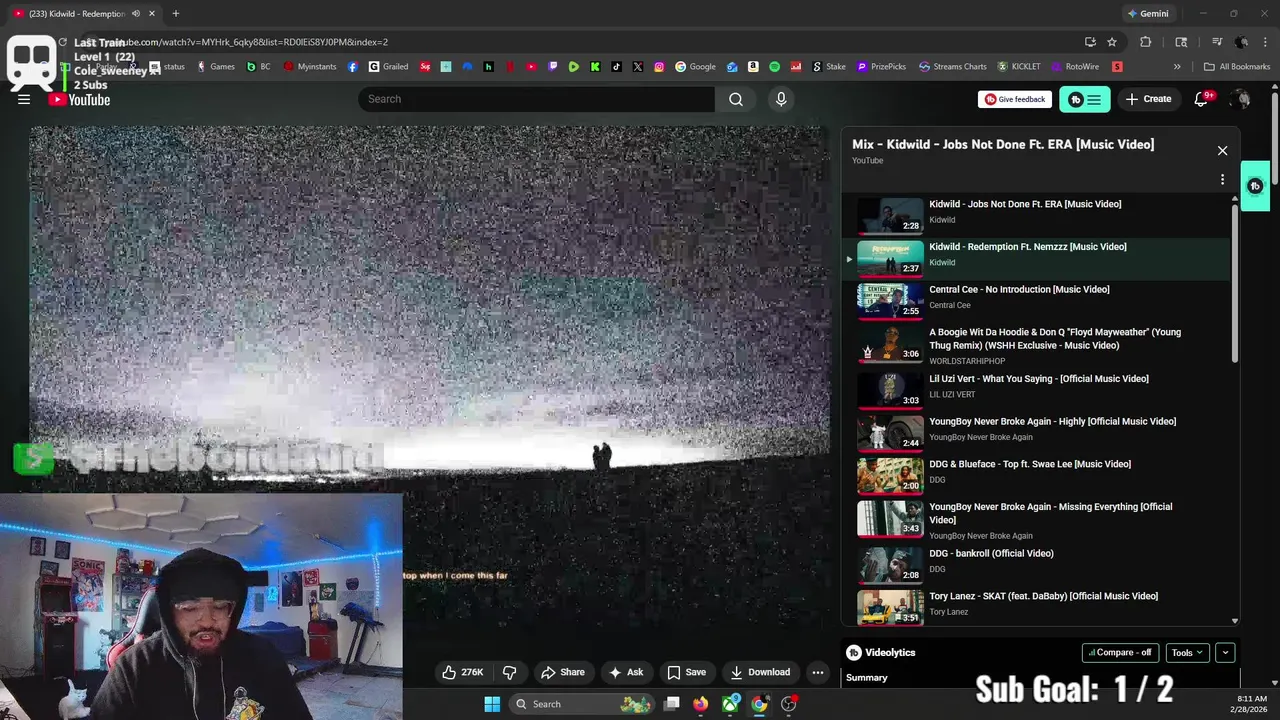
Task: Open more actions ellipsis below the video
Action: pyautogui.click(x=818, y=672)
